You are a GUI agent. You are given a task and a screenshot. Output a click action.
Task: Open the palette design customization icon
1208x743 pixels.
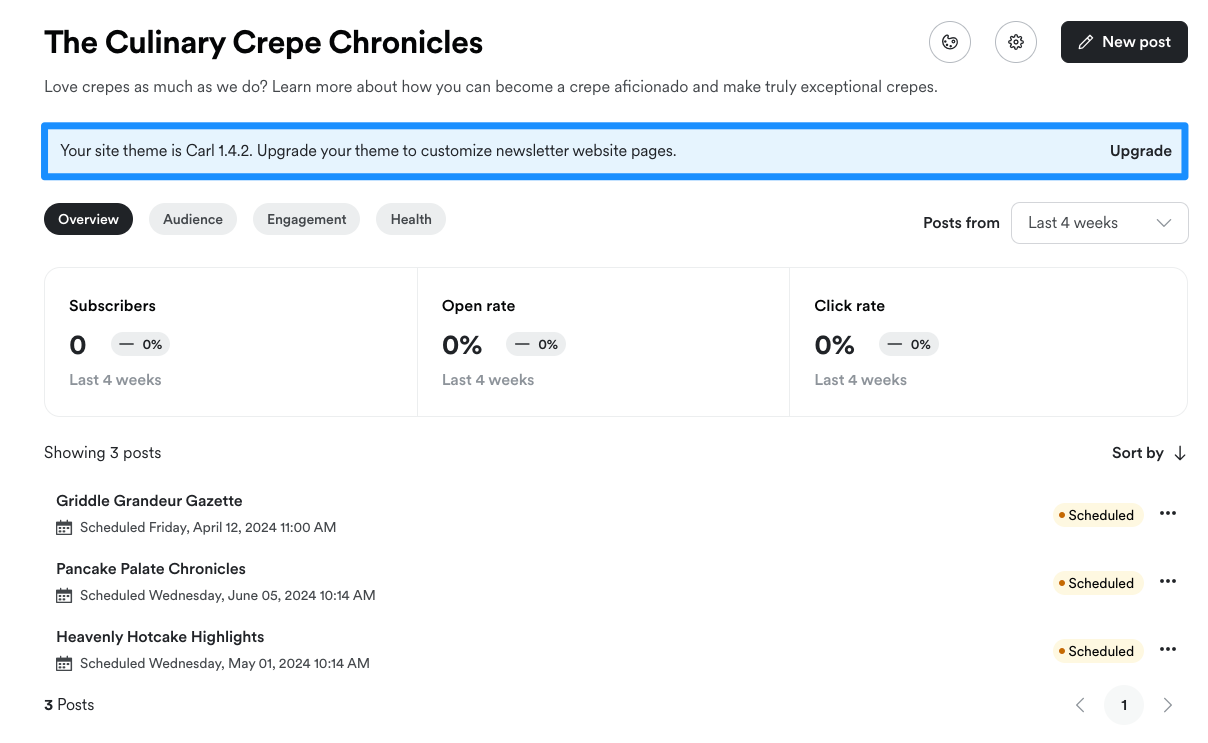[x=950, y=42]
